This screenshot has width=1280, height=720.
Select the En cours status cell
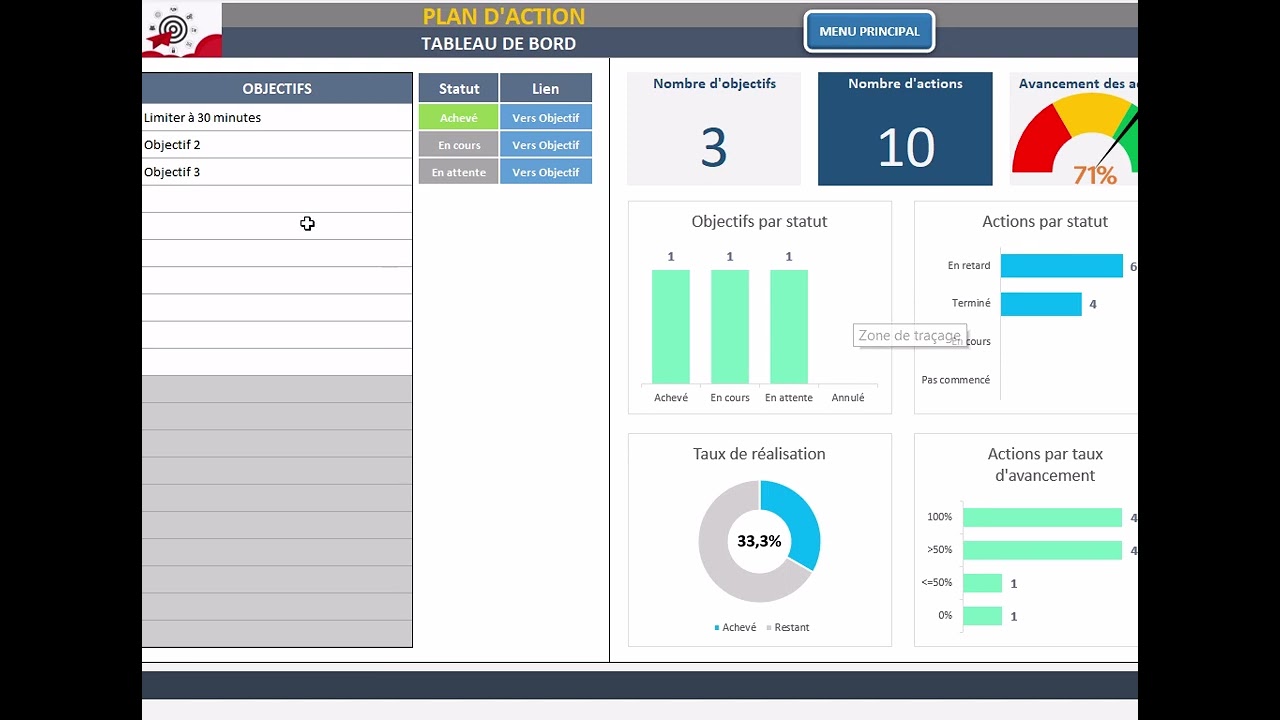click(459, 145)
